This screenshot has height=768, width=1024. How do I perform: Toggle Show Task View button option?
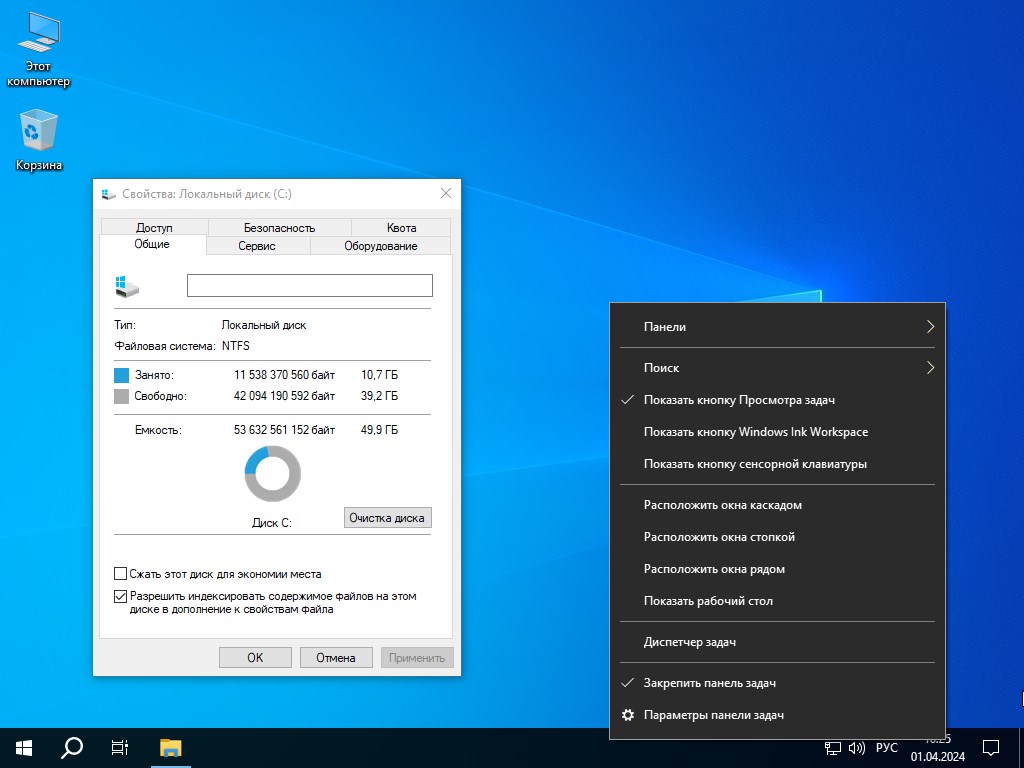pyautogui.click(x=739, y=400)
